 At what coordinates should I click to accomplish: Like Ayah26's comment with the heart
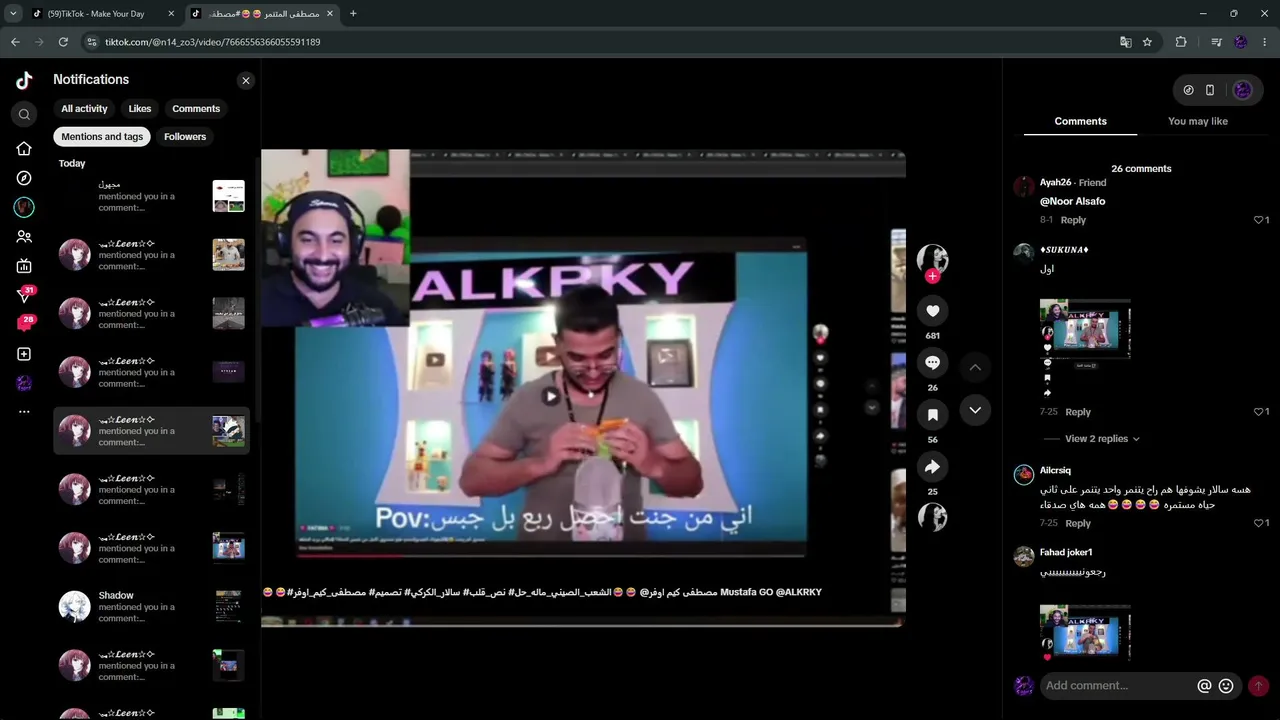1259,220
